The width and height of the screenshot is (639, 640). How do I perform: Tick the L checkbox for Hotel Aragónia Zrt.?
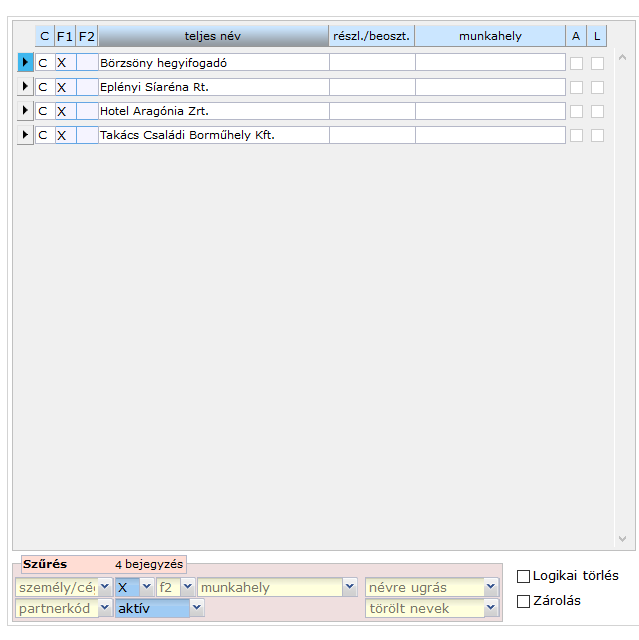tap(597, 111)
